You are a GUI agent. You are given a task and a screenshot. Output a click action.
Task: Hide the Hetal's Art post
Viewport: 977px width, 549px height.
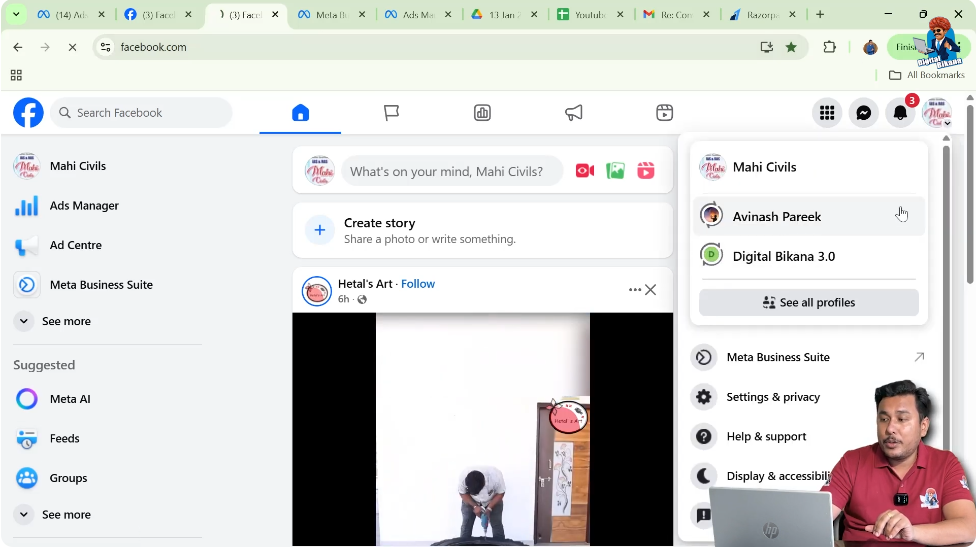point(651,290)
